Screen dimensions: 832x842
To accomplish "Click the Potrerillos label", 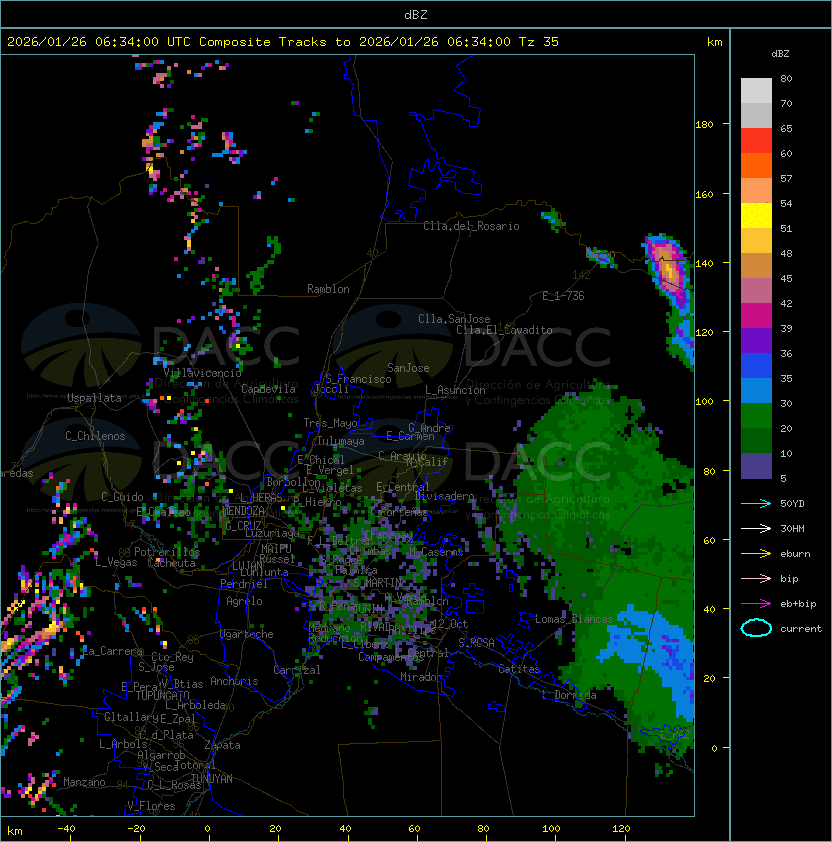I will pyautogui.click(x=167, y=551).
